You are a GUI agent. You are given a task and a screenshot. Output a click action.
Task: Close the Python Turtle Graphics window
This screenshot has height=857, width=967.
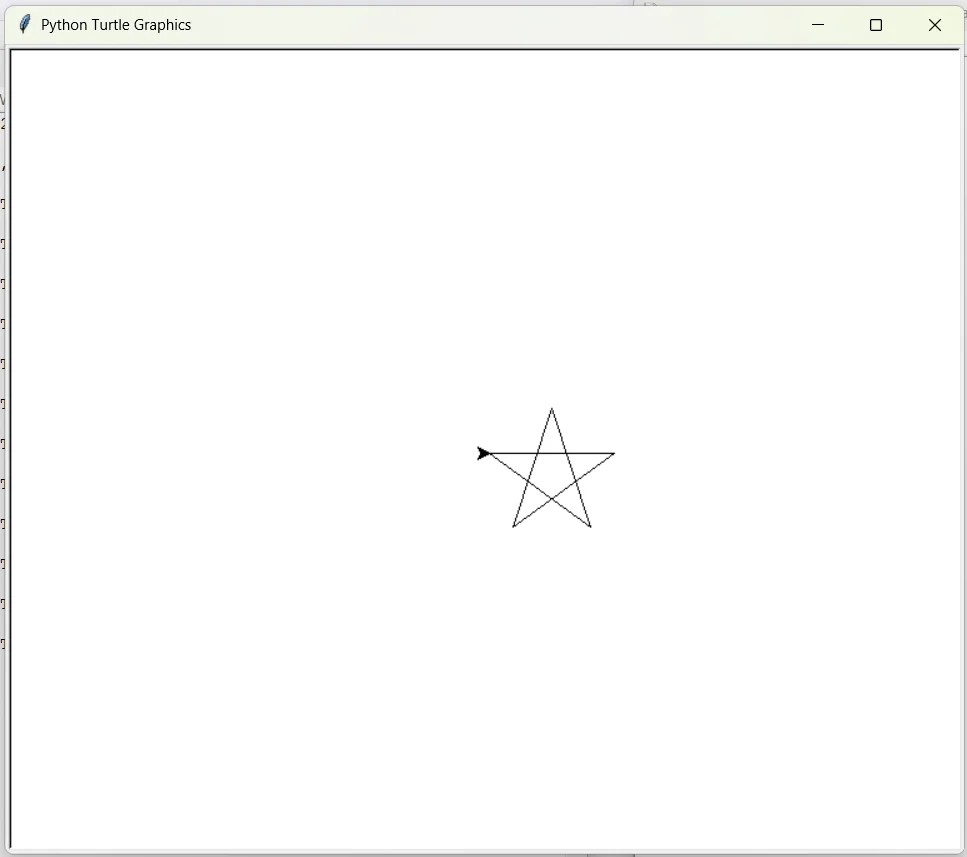934,25
